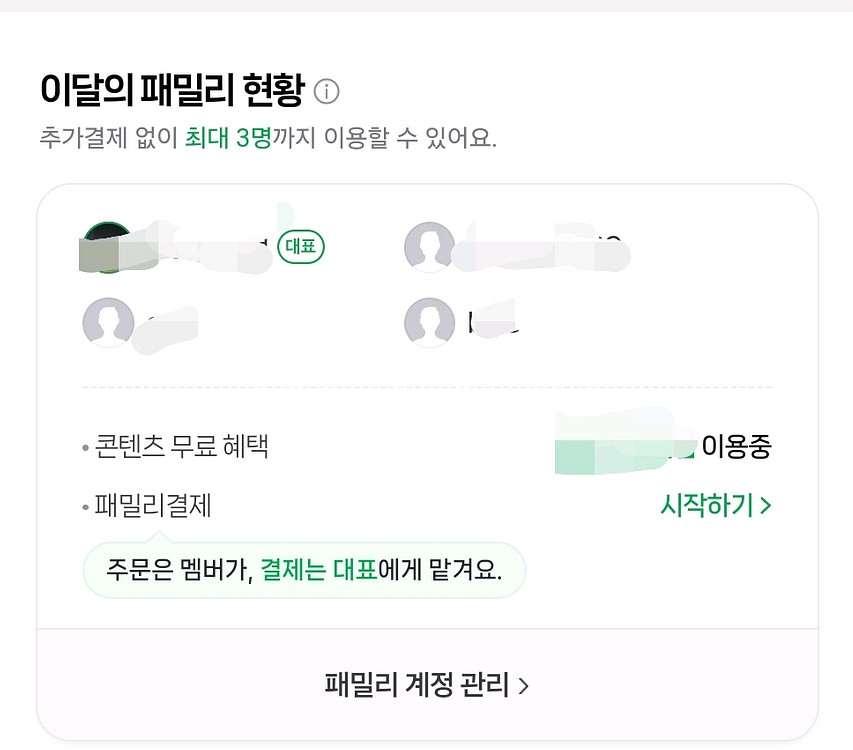
Task: Expand 패밀리 계정 관리 using its chevron arrow
Action: (x=526, y=685)
